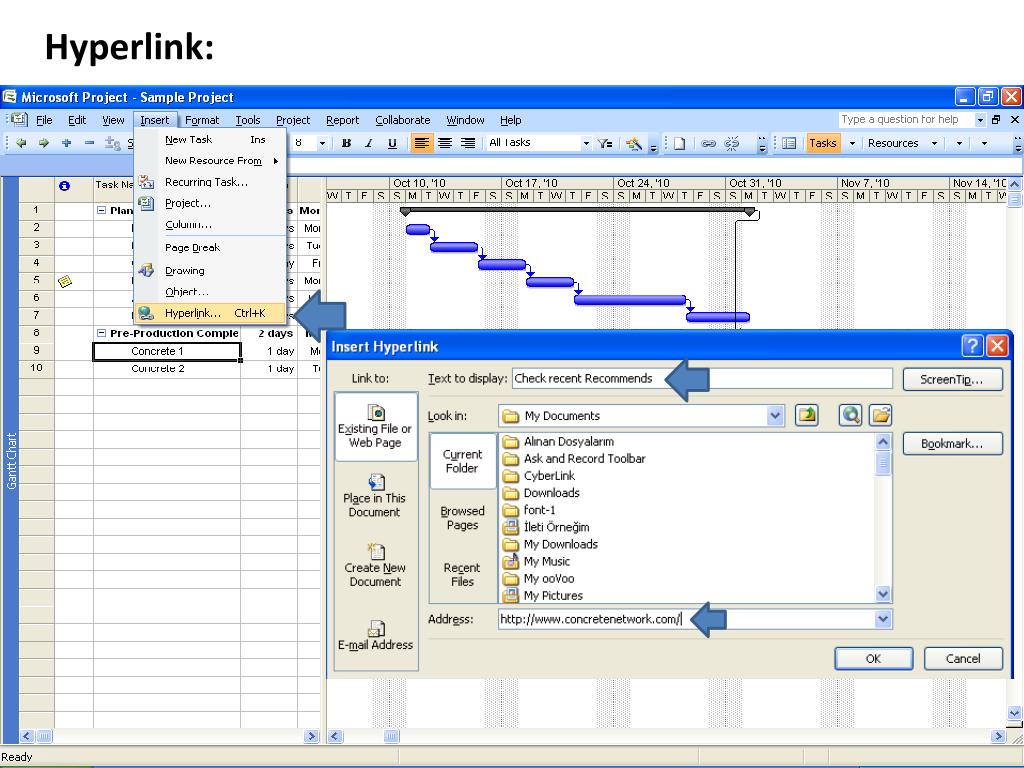The height and width of the screenshot is (768, 1024).
Task: Open the Format menu
Action: (x=202, y=120)
